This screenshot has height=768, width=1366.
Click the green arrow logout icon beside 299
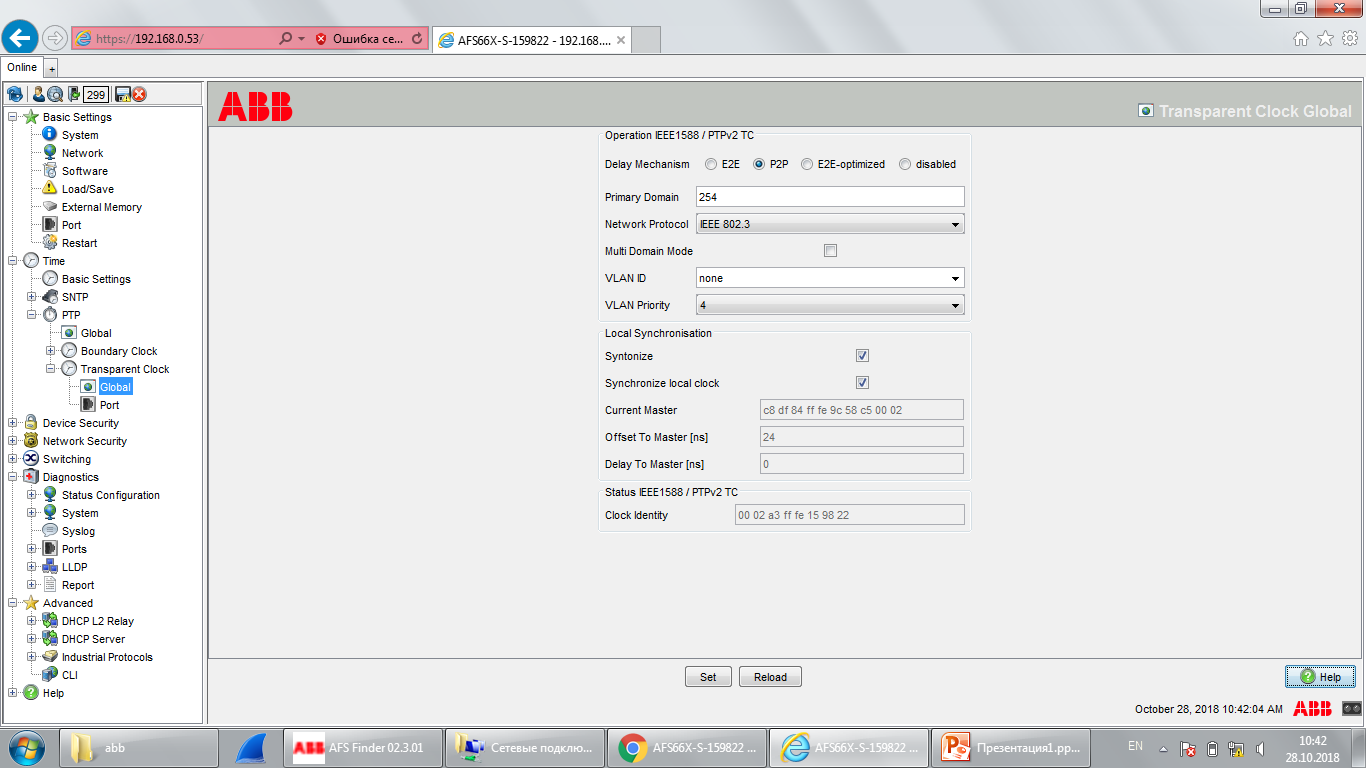tap(73, 94)
